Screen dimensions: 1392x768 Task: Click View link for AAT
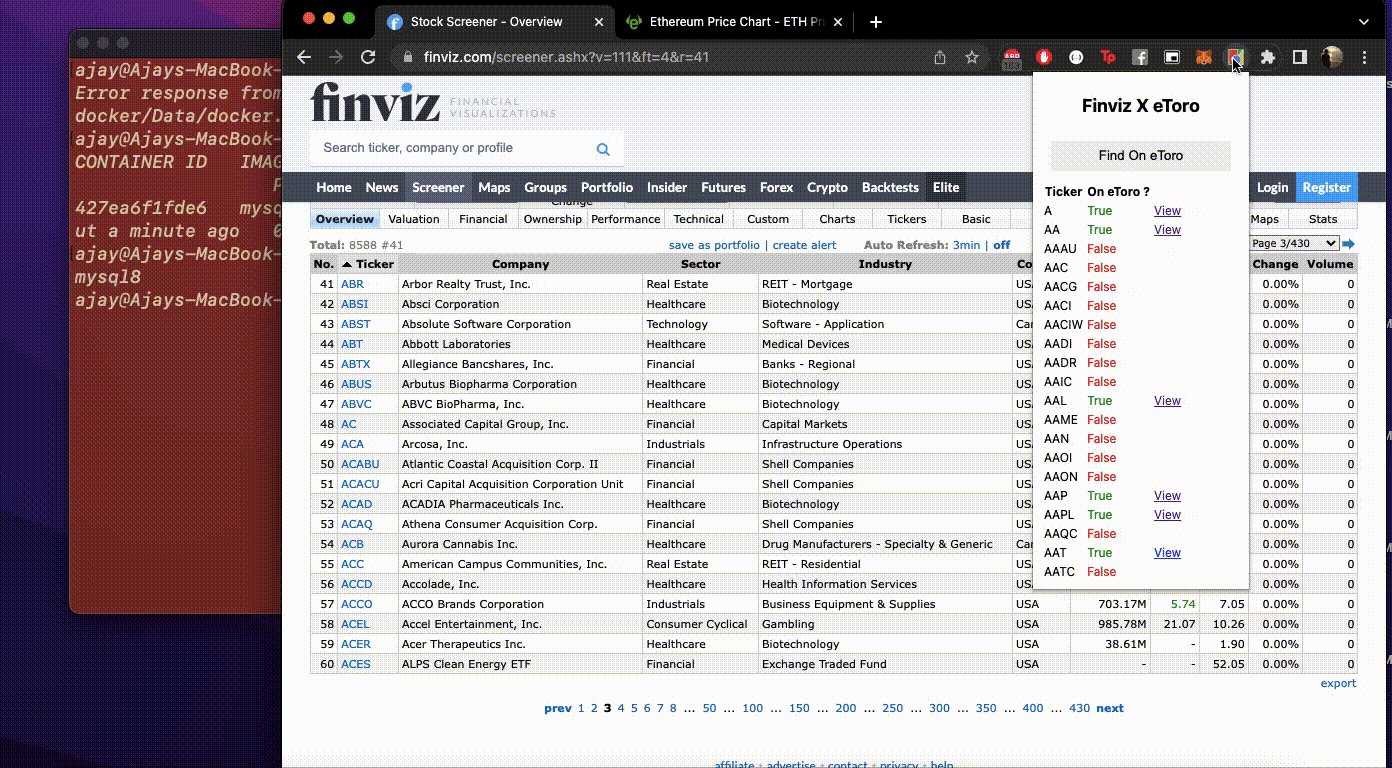click(1167, 553)
